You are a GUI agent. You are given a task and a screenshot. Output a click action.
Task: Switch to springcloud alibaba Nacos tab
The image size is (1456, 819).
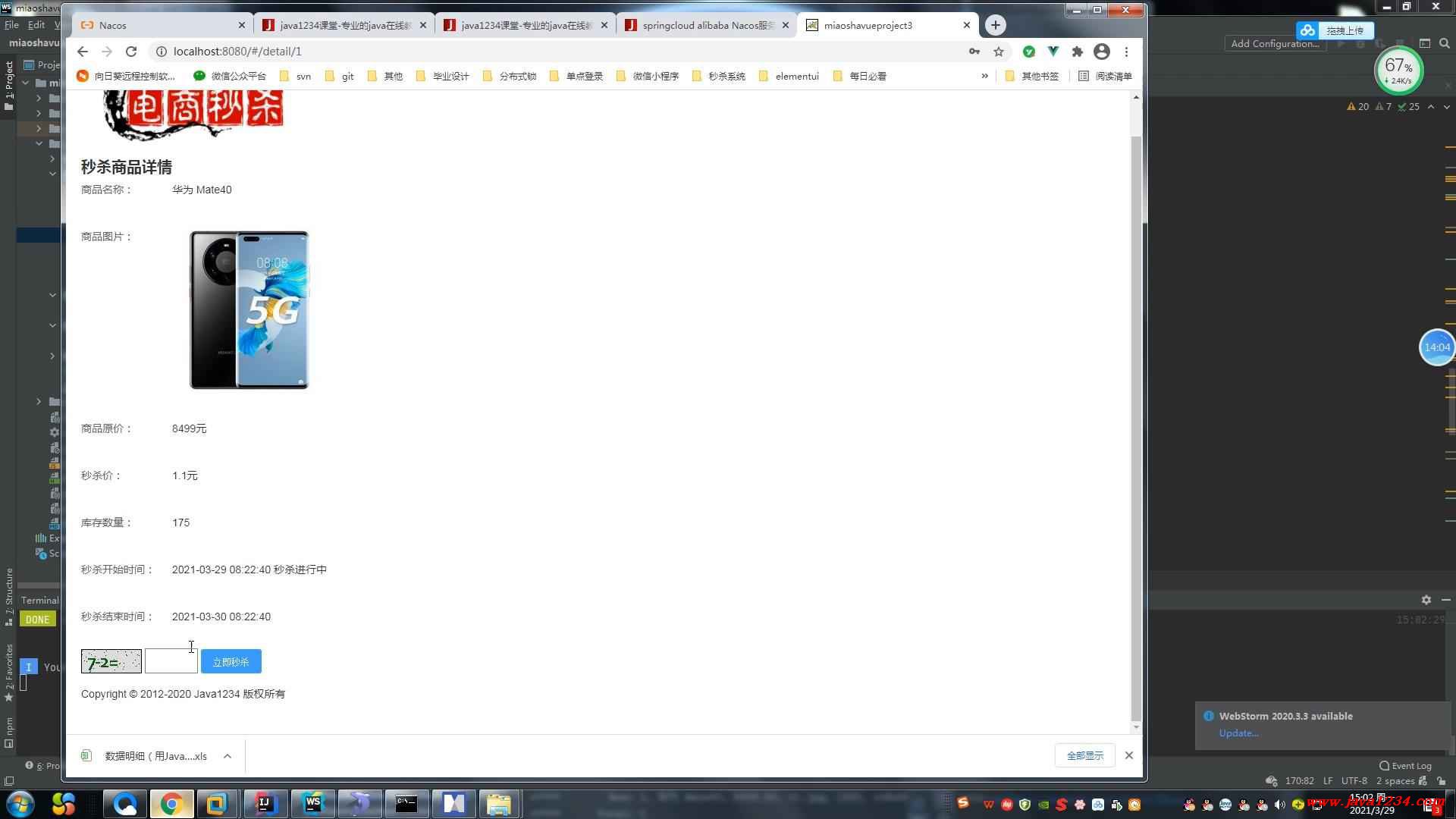pos(707,25)
